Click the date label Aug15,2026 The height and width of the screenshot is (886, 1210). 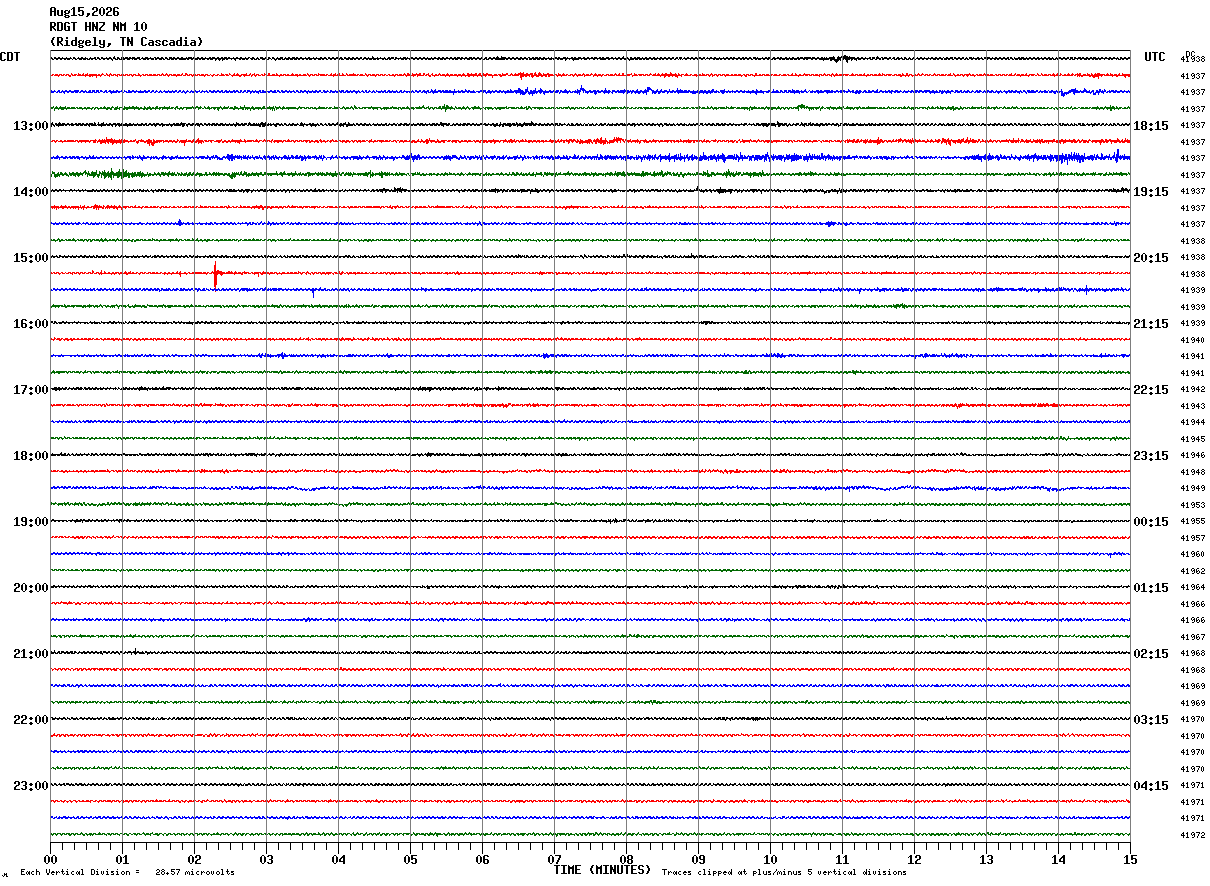pyautogui.click(x=85, y=12)
